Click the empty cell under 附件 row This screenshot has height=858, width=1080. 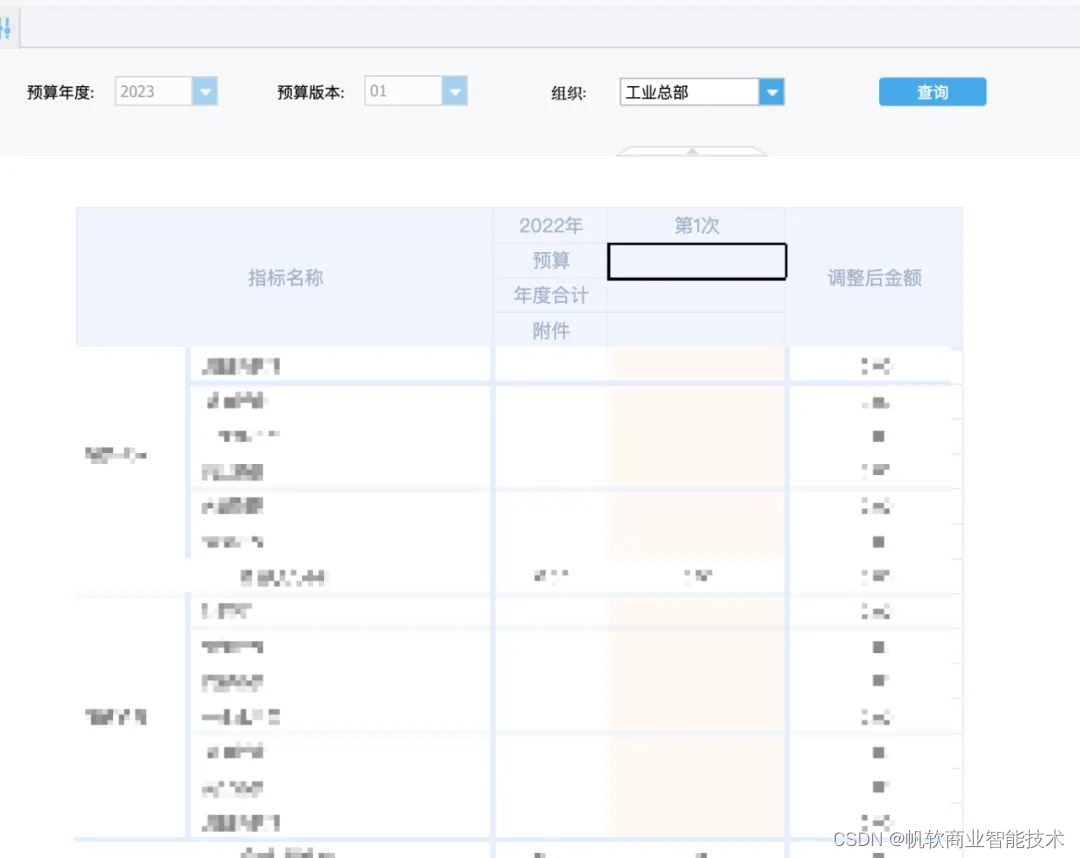pos(696,330)
